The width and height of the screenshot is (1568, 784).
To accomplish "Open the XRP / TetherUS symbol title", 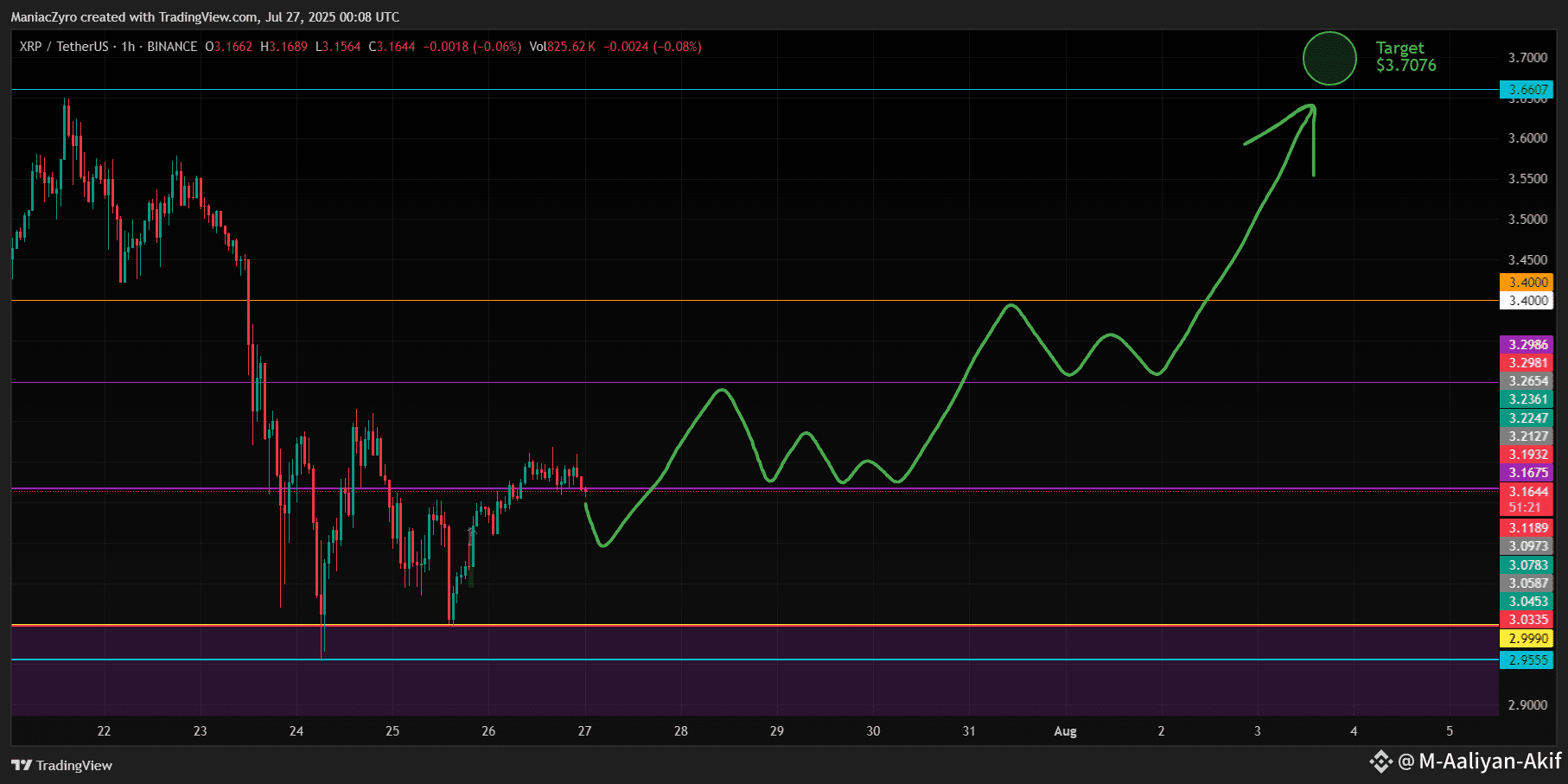I will tap(64, 47).
